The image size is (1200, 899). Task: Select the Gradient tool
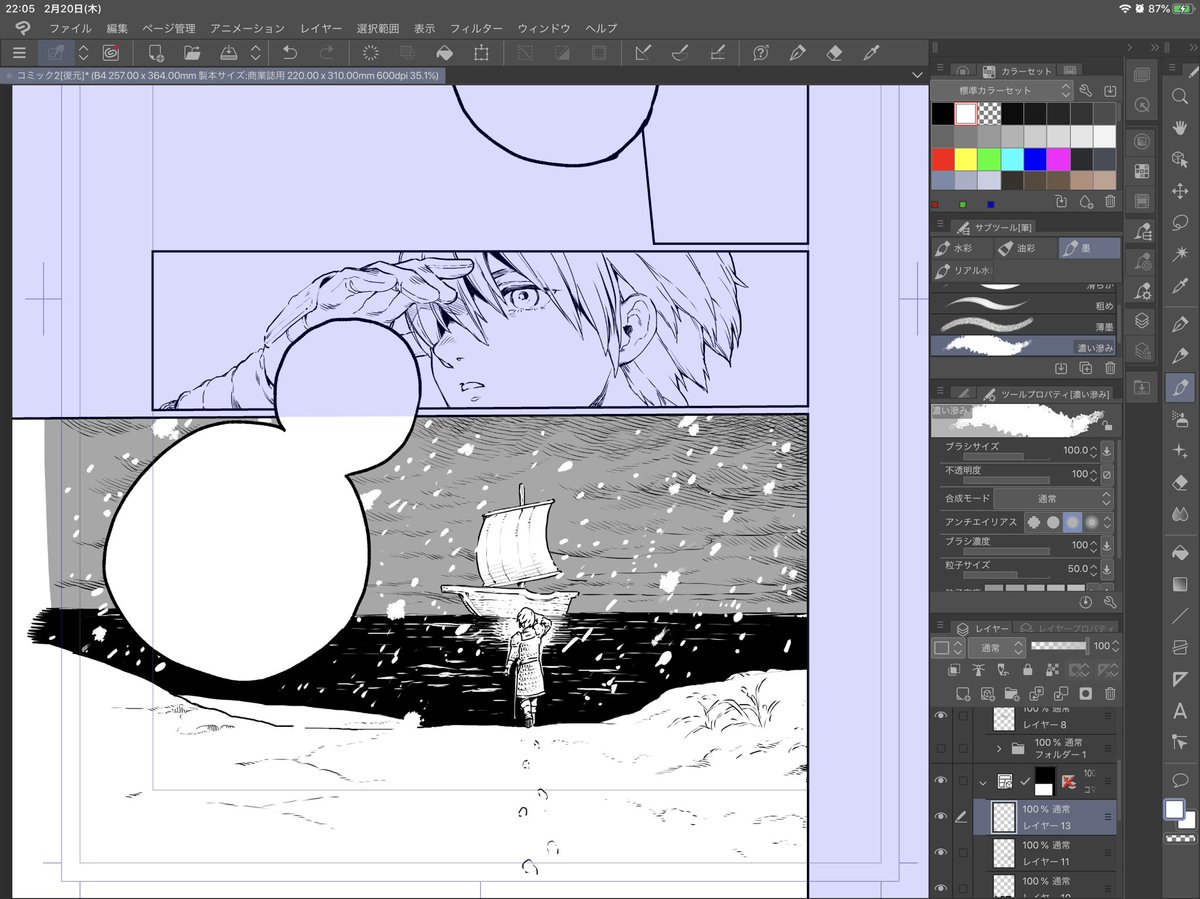(1179, 583)
